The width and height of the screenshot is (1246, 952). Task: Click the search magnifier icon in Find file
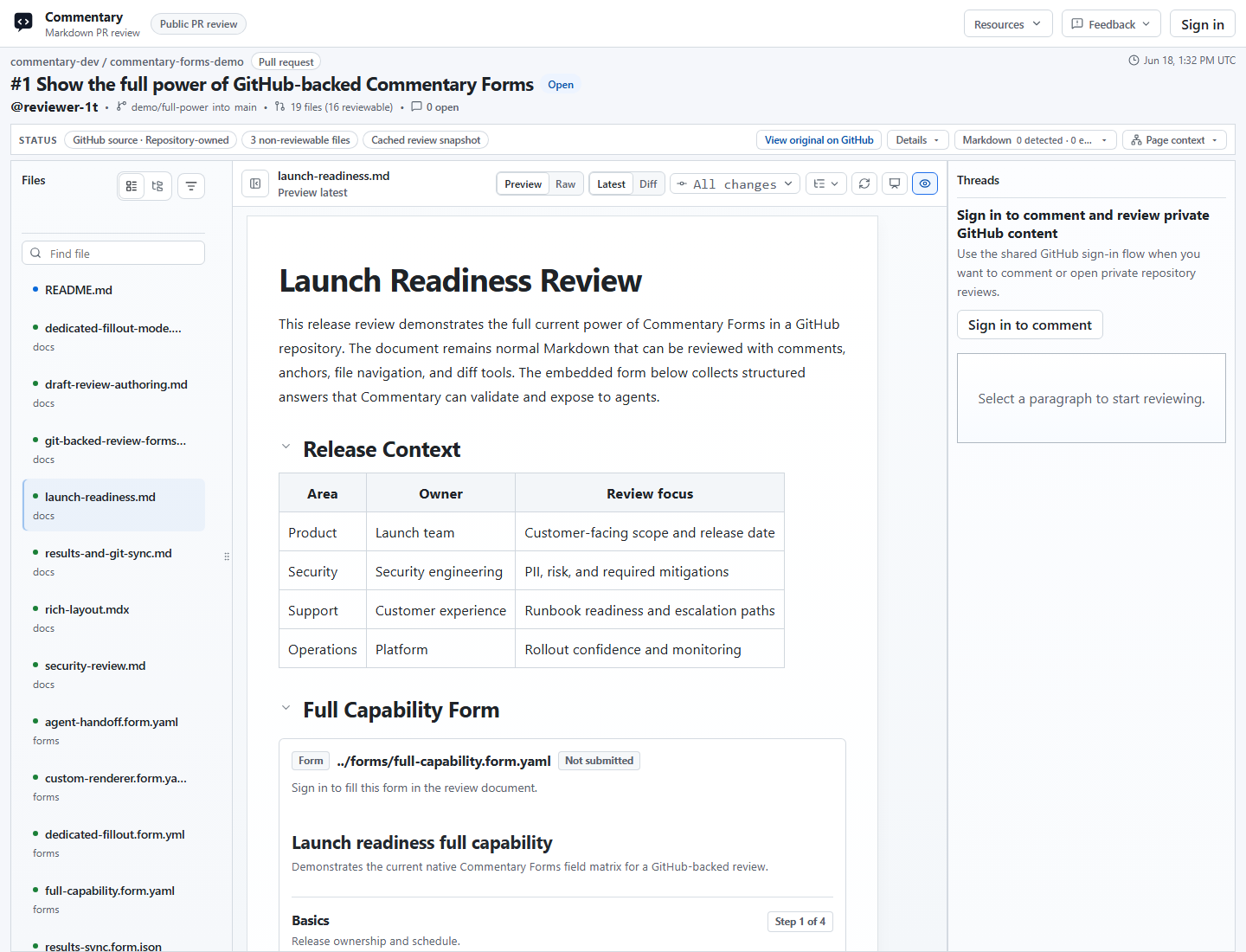(x=35, y=254)
